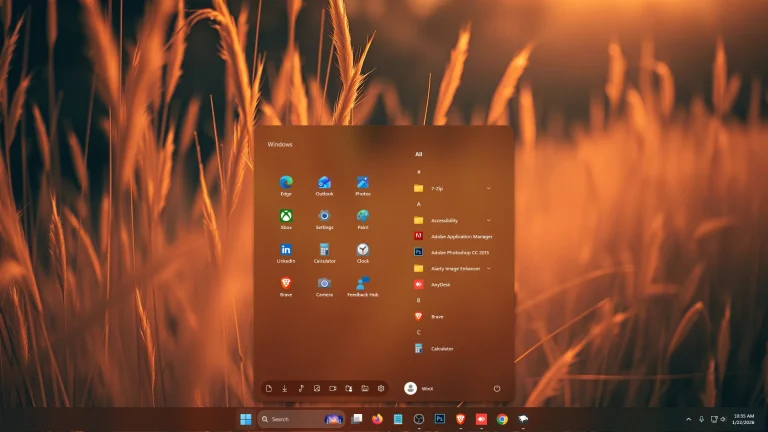
Task: Click the power button in Start menu
Action: click(x=497, y=388)
